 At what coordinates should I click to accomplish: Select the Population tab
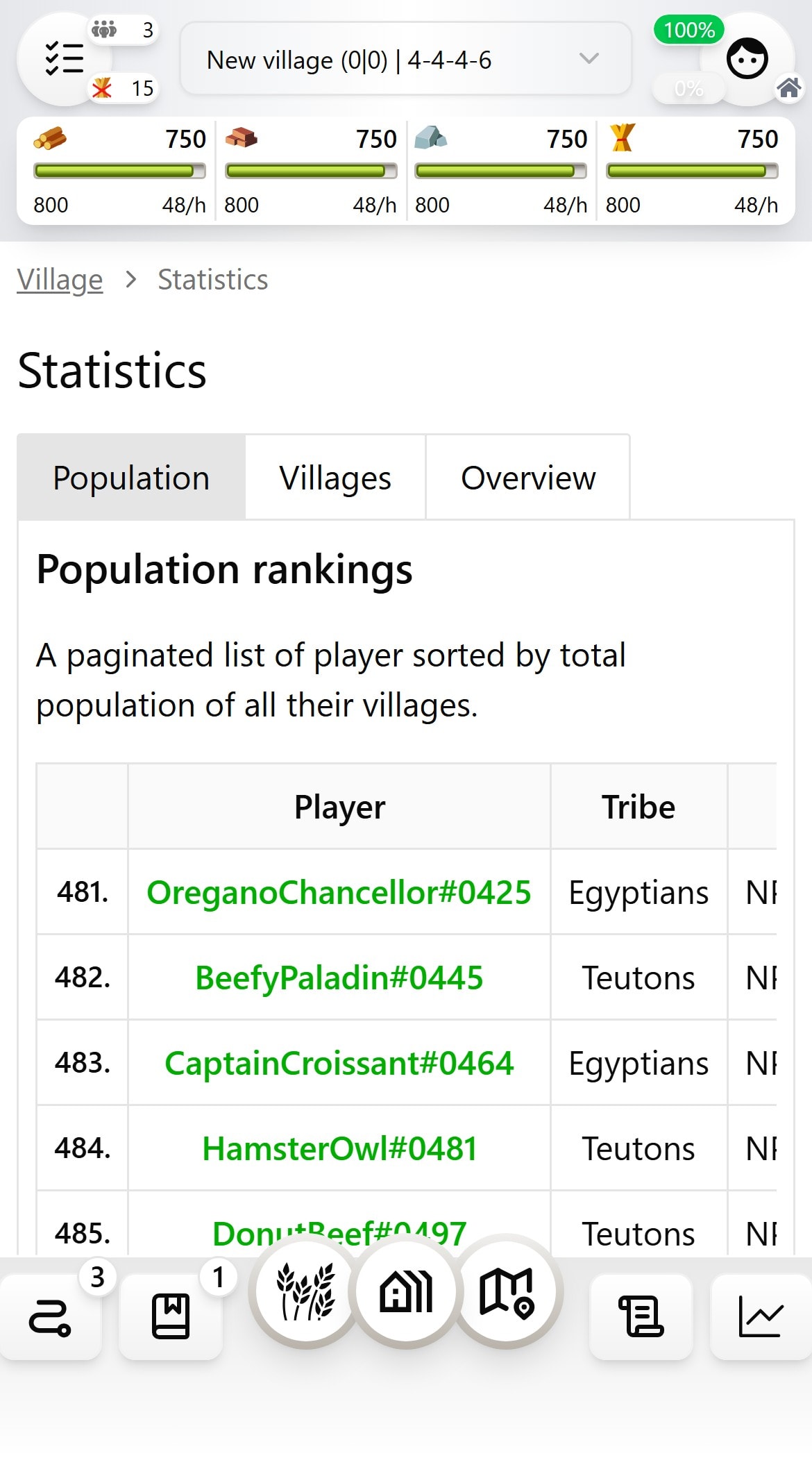point(131,478)
